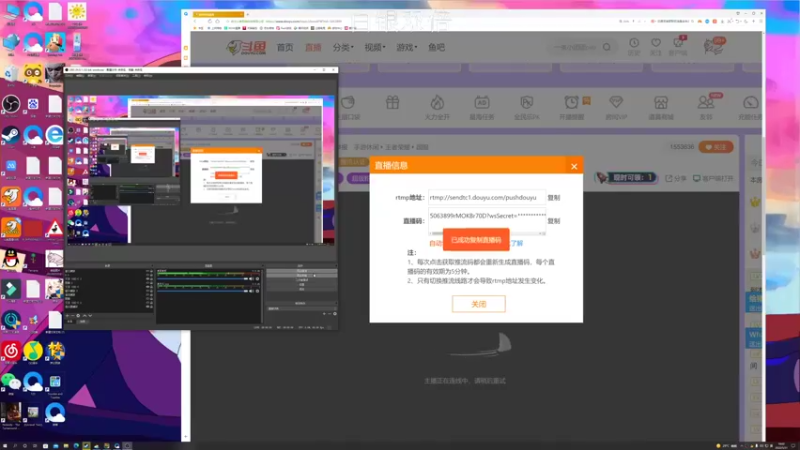This screenshot has height=450, width=800.
Task: Open the This PC desktop icon
Action: pyautogui.click(x=11, y=12)
